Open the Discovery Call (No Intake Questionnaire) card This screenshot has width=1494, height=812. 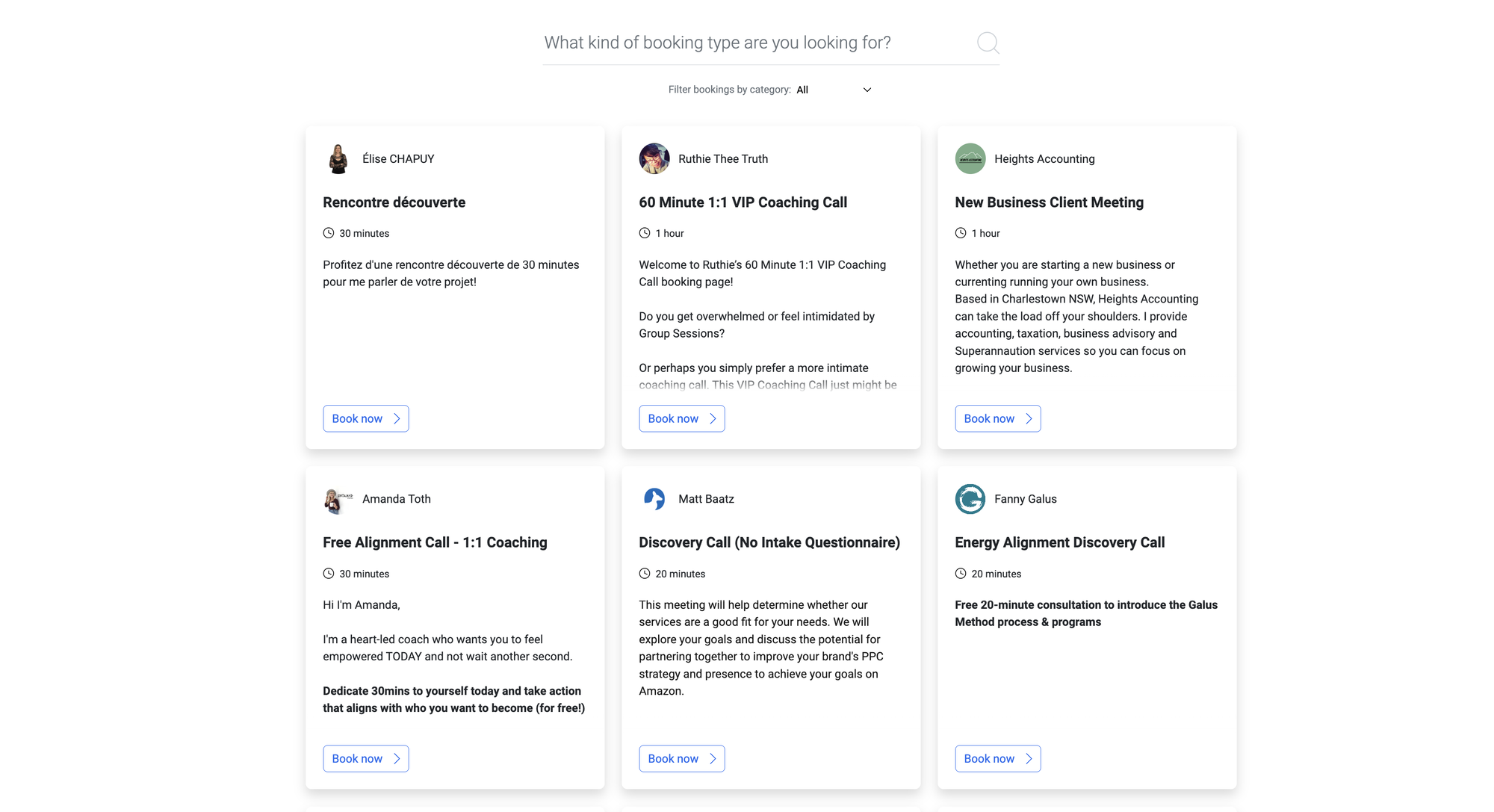[769, 542]
